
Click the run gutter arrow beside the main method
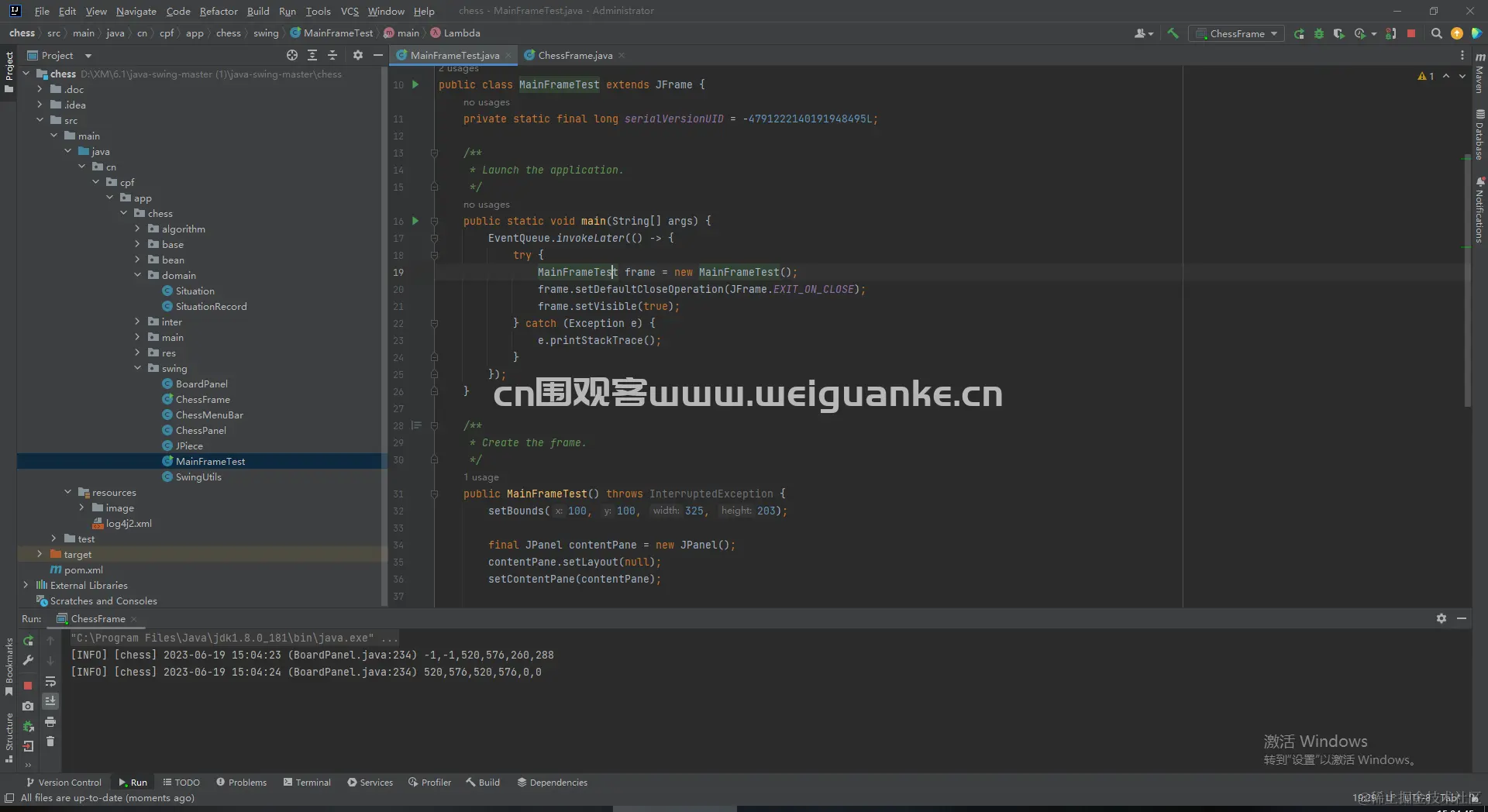415,221
